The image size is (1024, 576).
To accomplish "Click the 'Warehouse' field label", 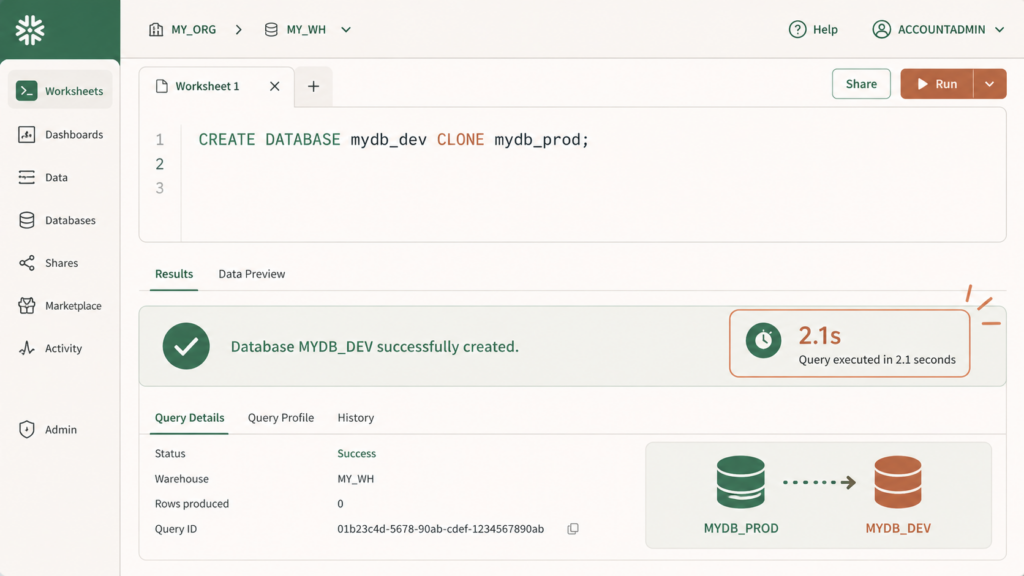I will [x=182, y=479].
